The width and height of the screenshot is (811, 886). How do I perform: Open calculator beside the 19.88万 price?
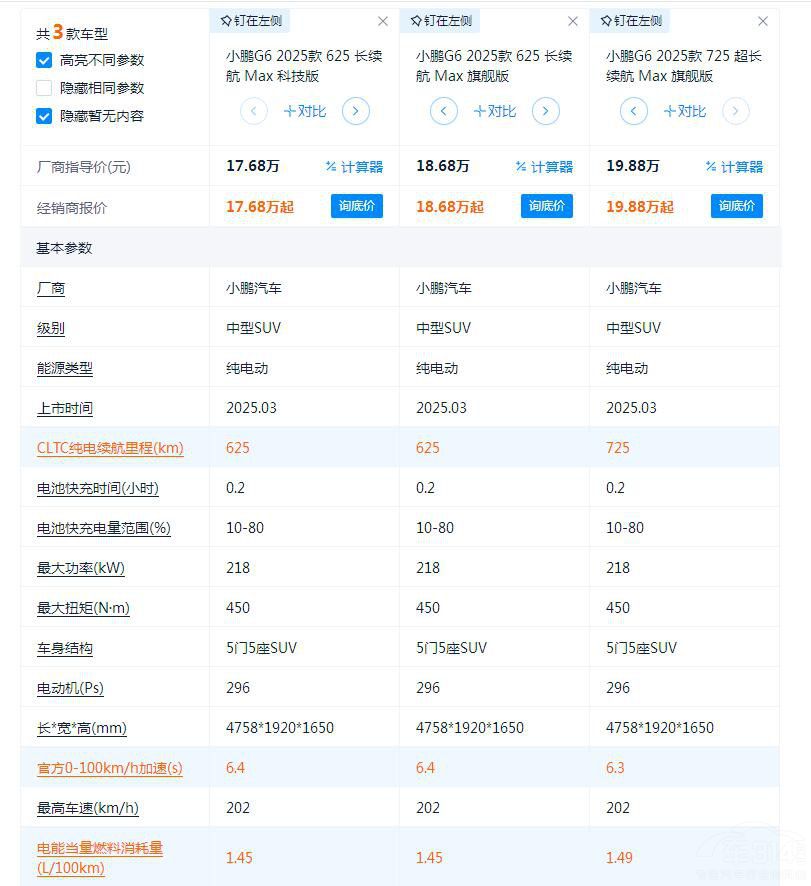tap(734, 166)
